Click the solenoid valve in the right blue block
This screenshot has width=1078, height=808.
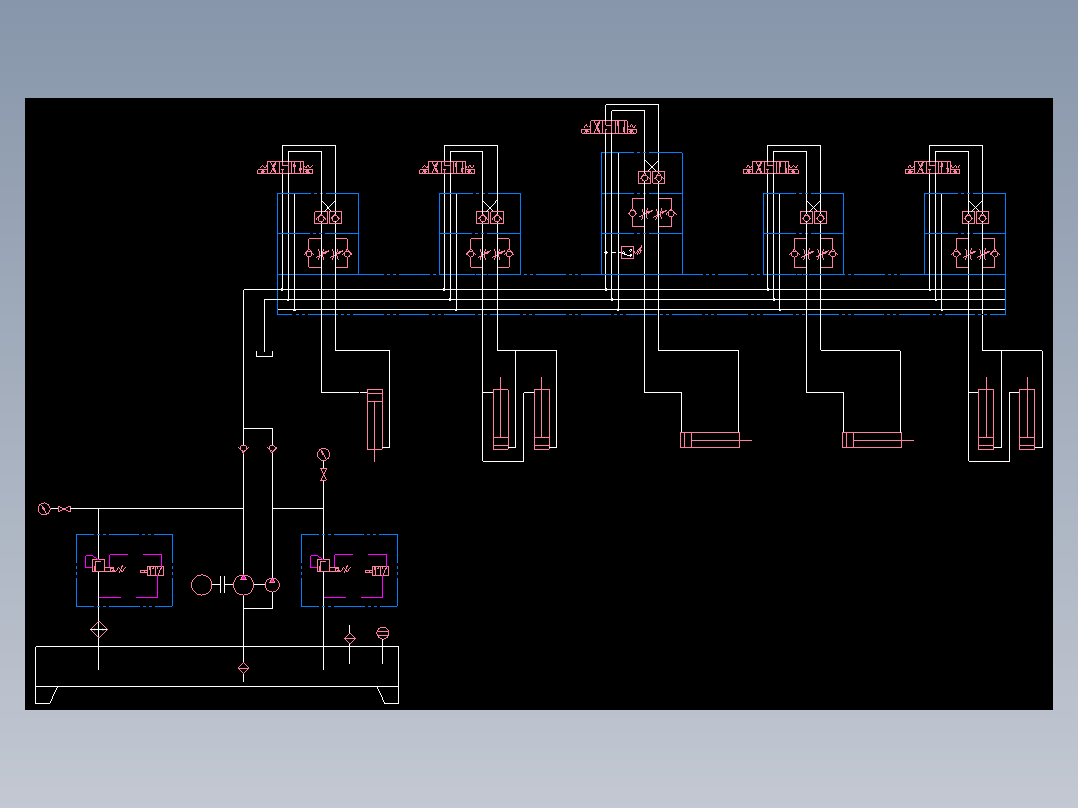point(377,571)
